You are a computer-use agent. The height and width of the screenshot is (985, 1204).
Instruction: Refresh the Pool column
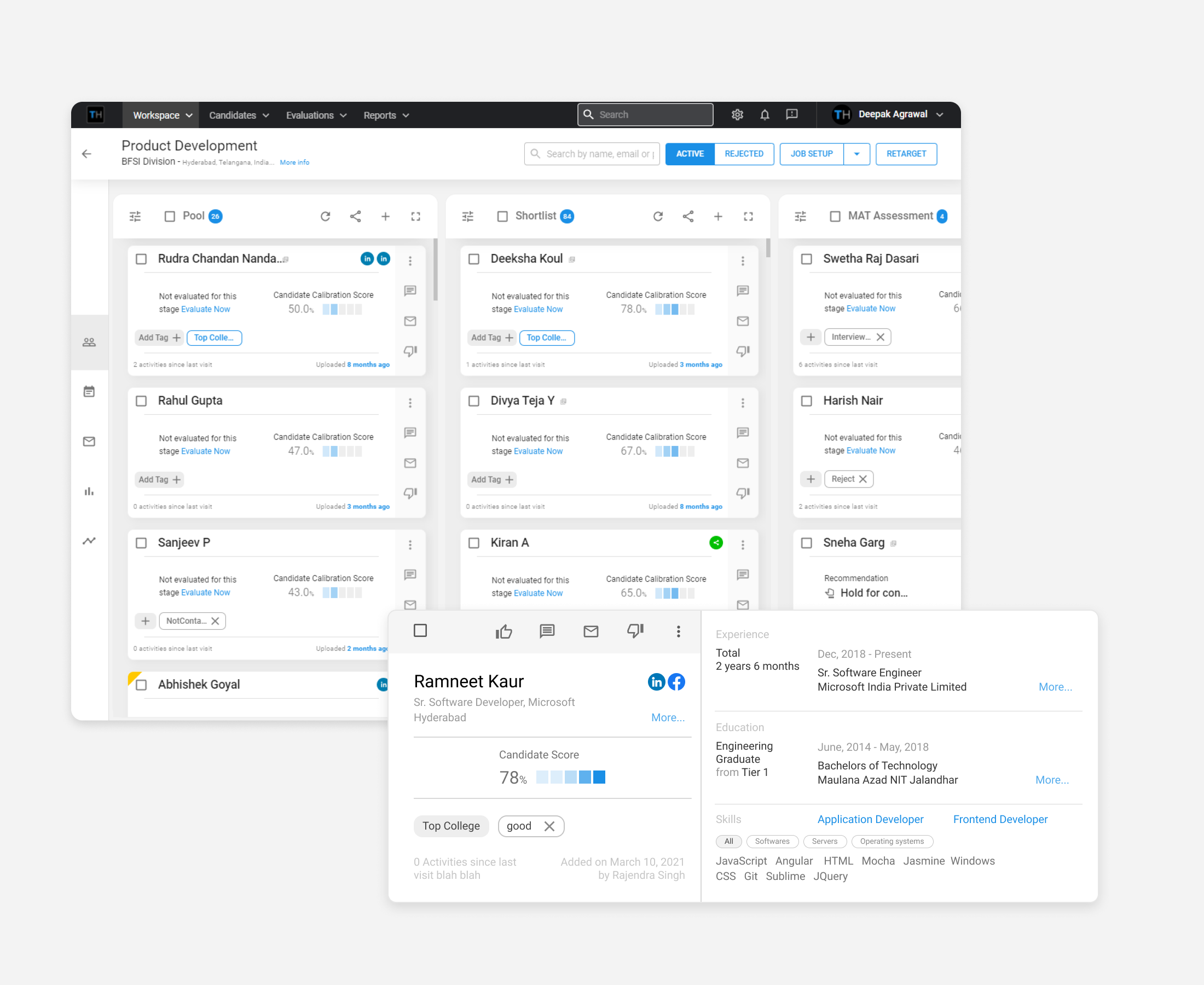[x=325, y=216]
